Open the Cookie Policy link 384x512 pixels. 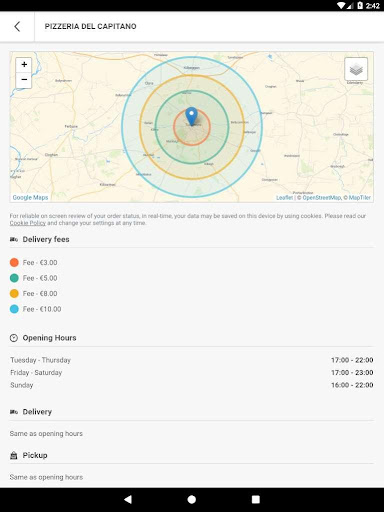click(x=28, y=223)
